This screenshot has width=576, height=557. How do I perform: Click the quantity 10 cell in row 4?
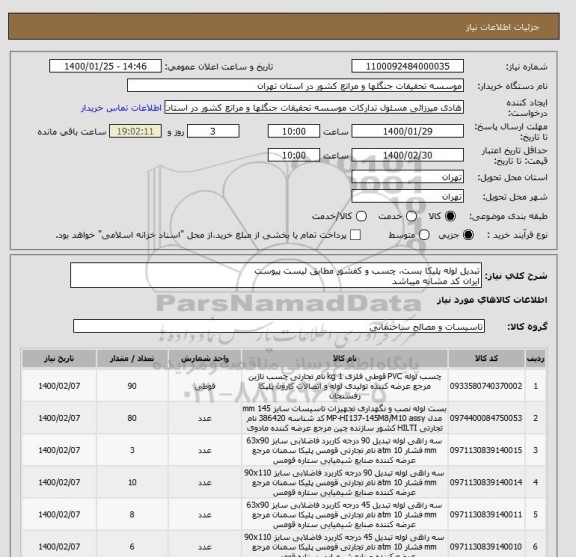pos(132,482)
